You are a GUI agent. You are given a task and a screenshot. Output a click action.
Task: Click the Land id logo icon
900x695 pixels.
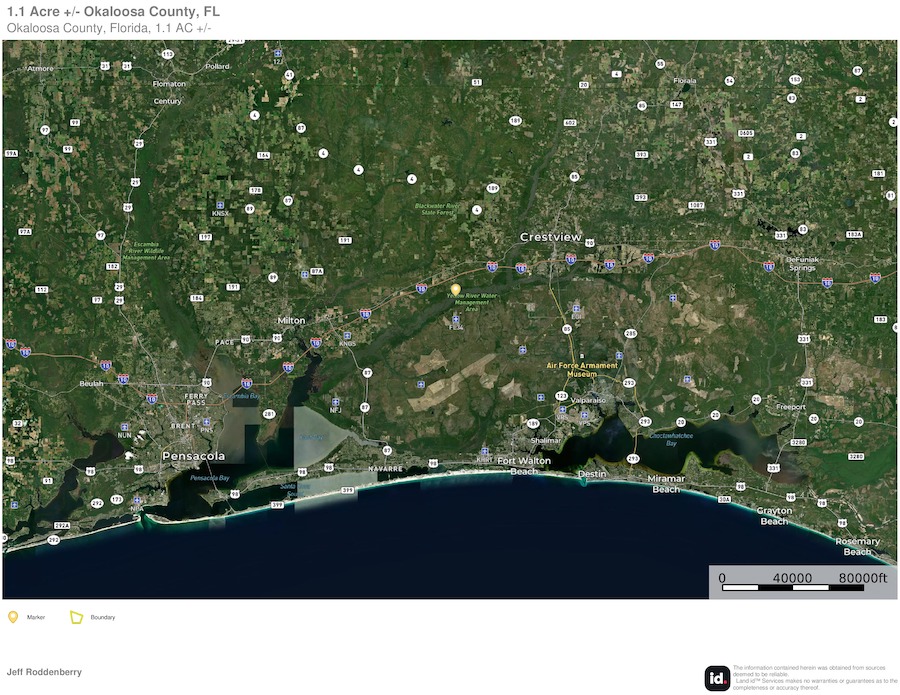[717, 678]
